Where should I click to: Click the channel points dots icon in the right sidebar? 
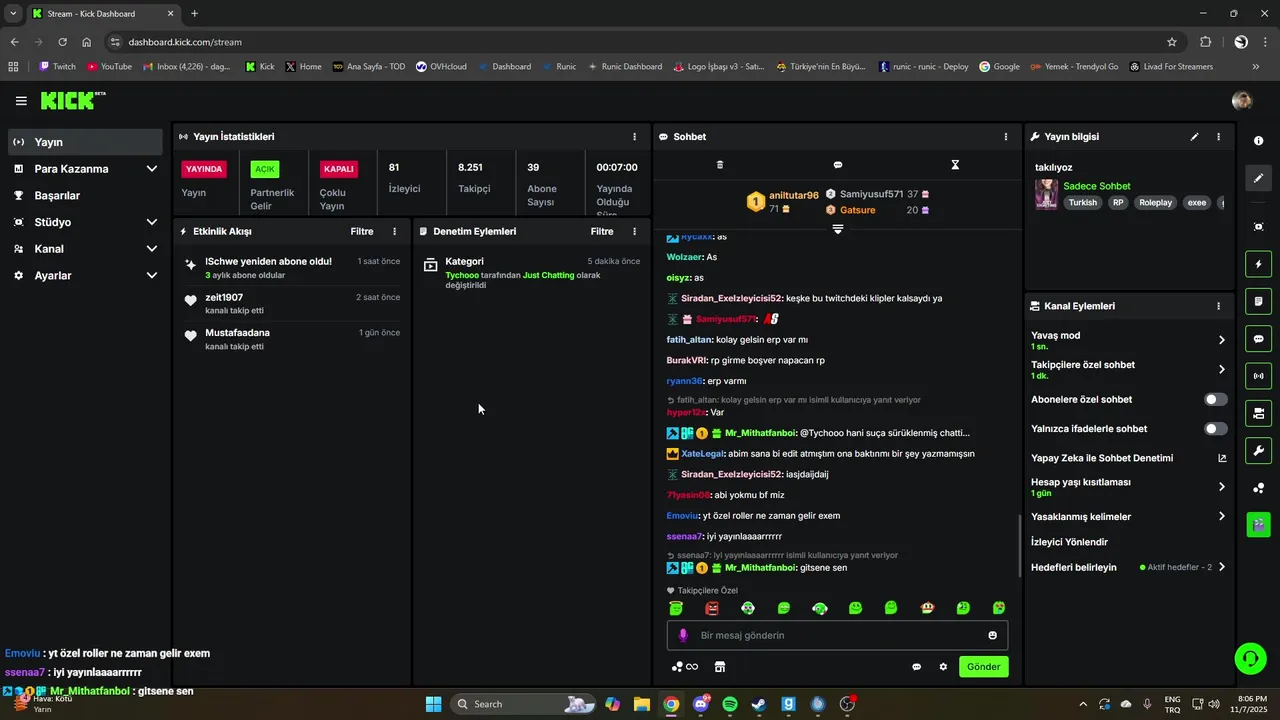pyautogui.click(x=1258, y=488)
